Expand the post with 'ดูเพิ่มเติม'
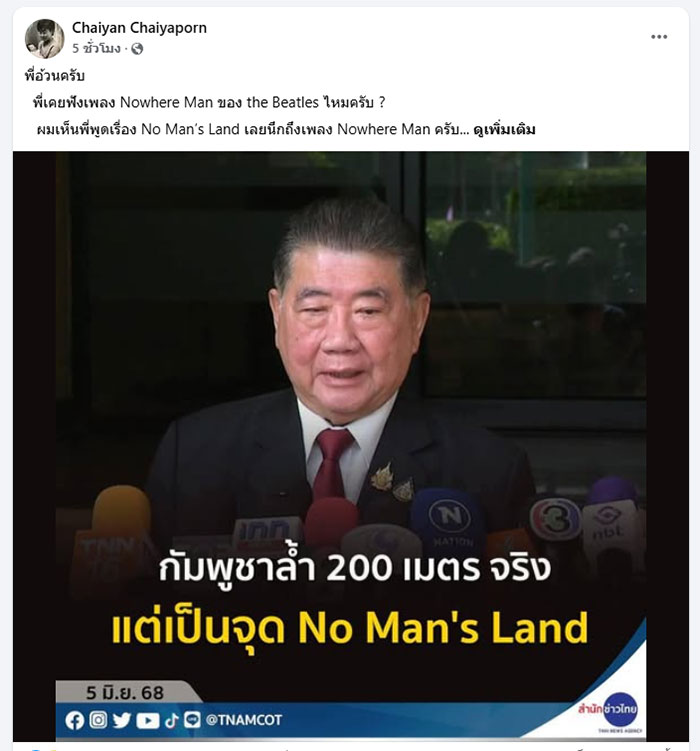 click(504, 130)
